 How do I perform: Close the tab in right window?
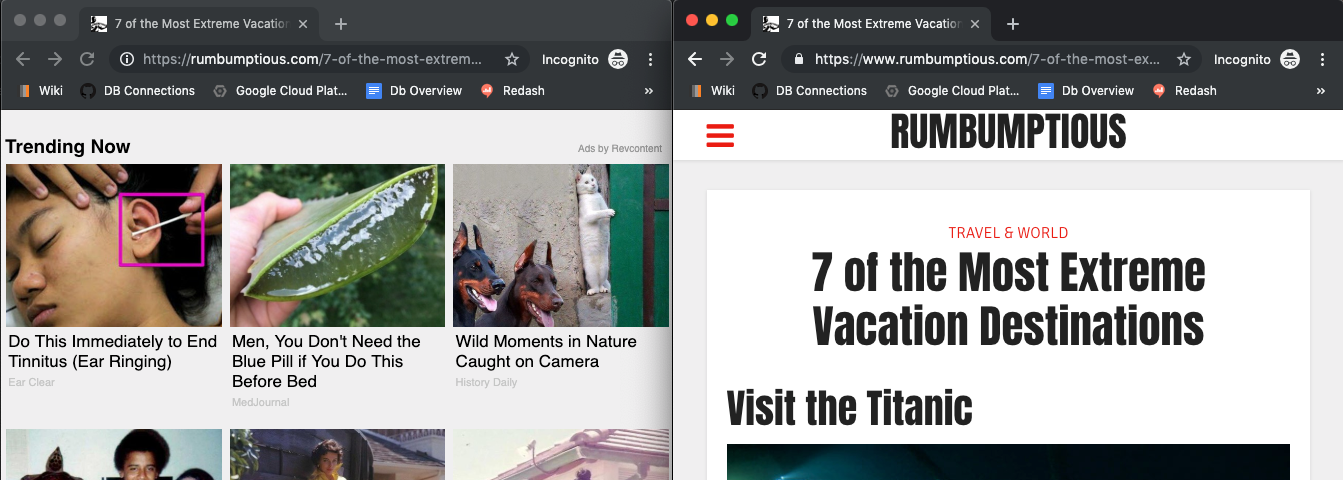click(975, 24)
